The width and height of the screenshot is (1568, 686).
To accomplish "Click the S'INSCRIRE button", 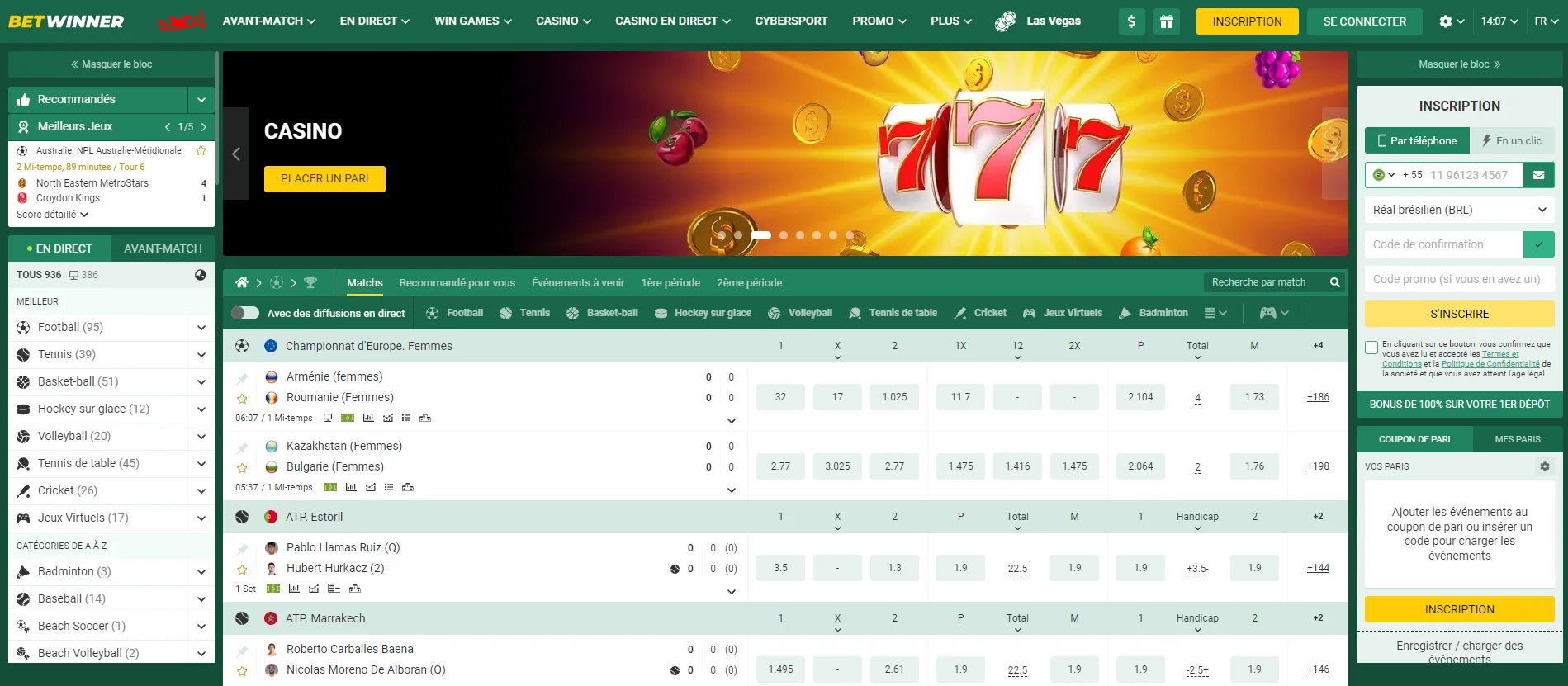I will [1460, 314].
